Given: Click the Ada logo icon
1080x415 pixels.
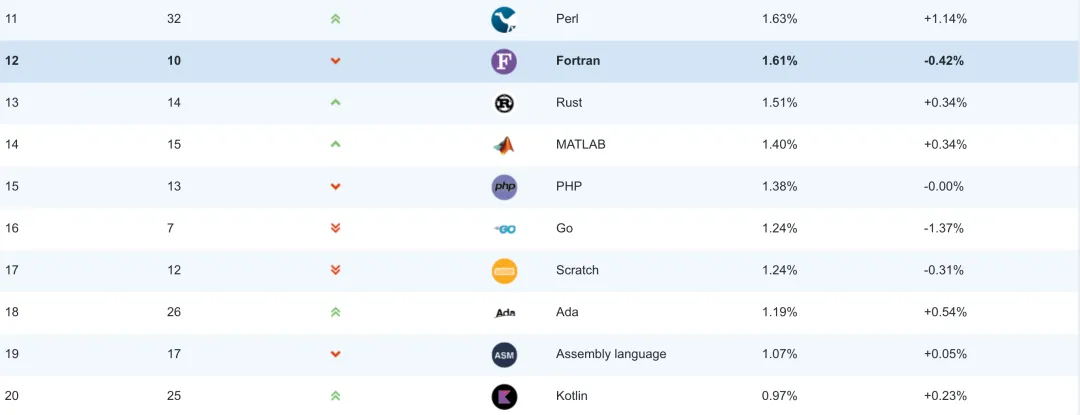Looking at the screenshot, I should coord(504,313).
